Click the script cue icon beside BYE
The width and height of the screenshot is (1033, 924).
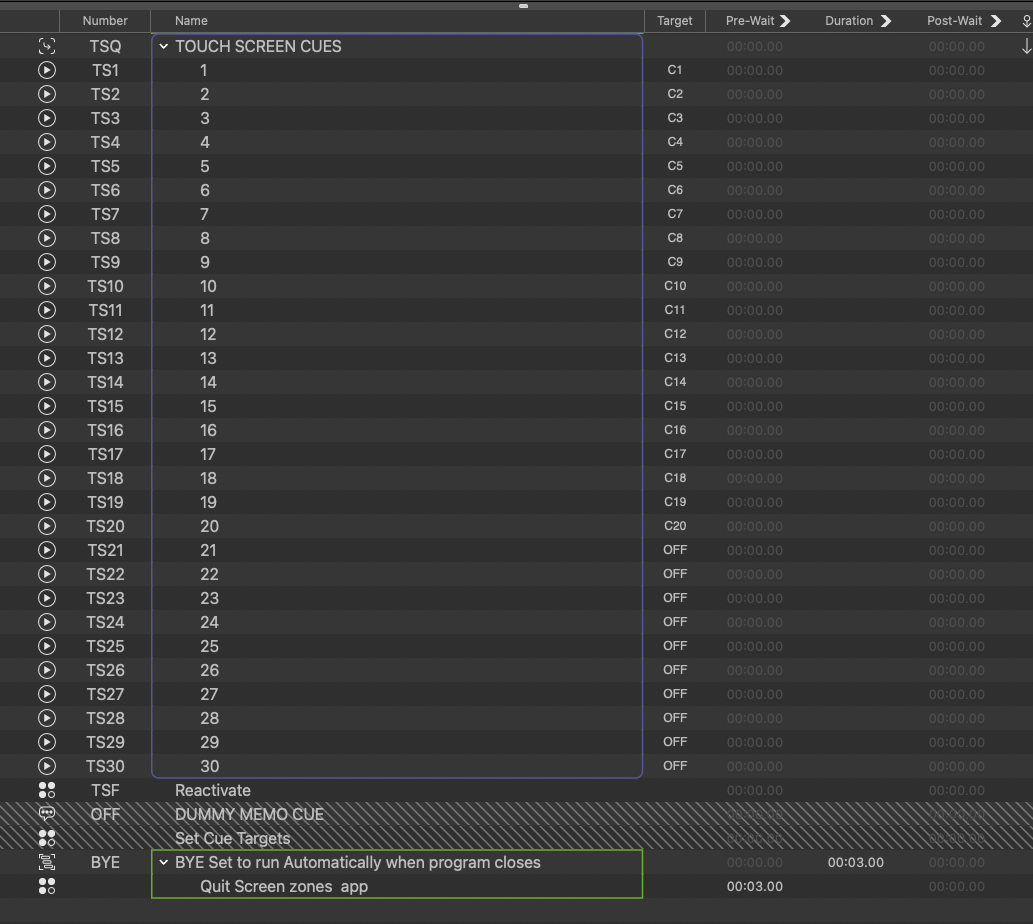(47, 862)
